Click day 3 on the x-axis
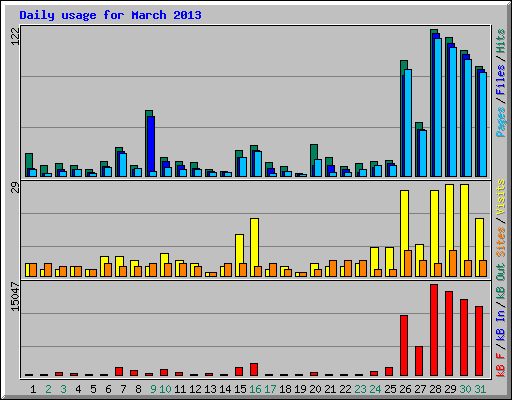512x400 pixels. pyautogui.click(x=63, y=389)
